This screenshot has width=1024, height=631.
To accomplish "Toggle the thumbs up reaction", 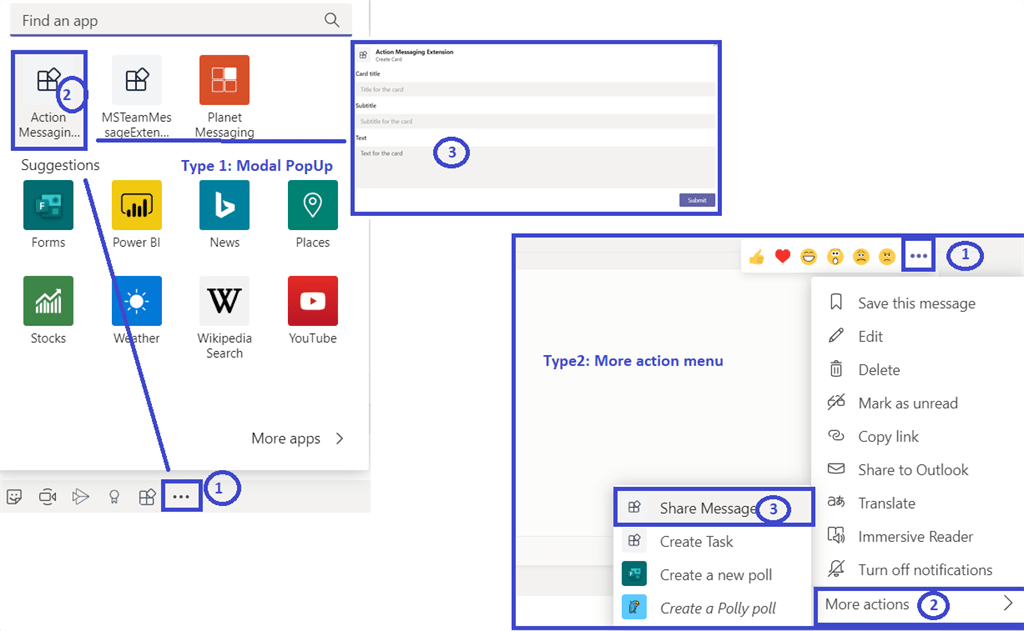I will click(756, 256).
